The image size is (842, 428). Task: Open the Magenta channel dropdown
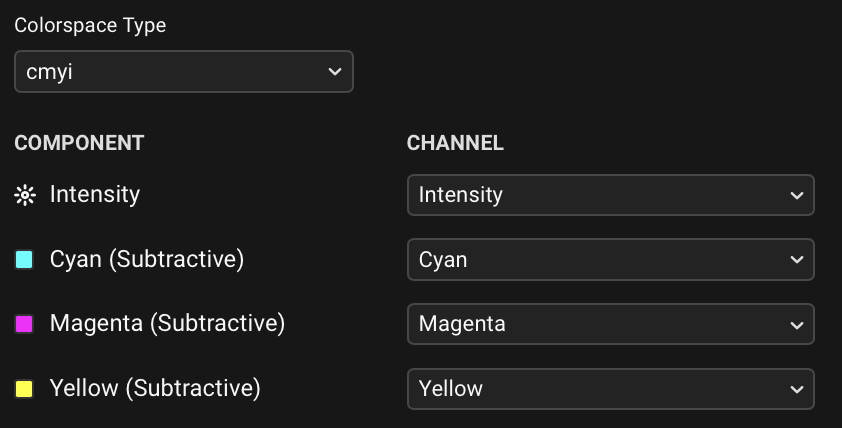(611, 324)
